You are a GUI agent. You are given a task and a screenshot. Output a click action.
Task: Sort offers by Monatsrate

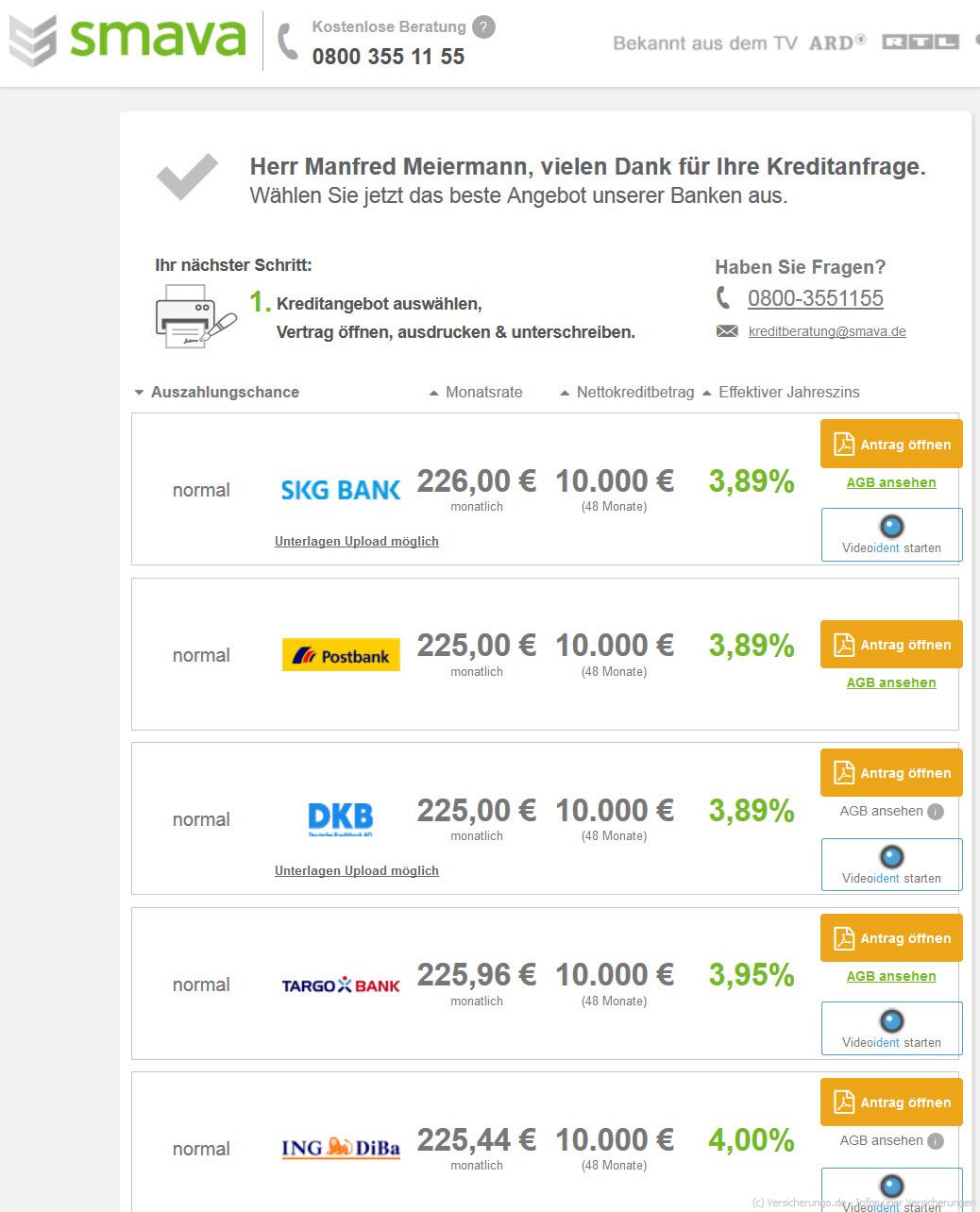pos(476,392)
